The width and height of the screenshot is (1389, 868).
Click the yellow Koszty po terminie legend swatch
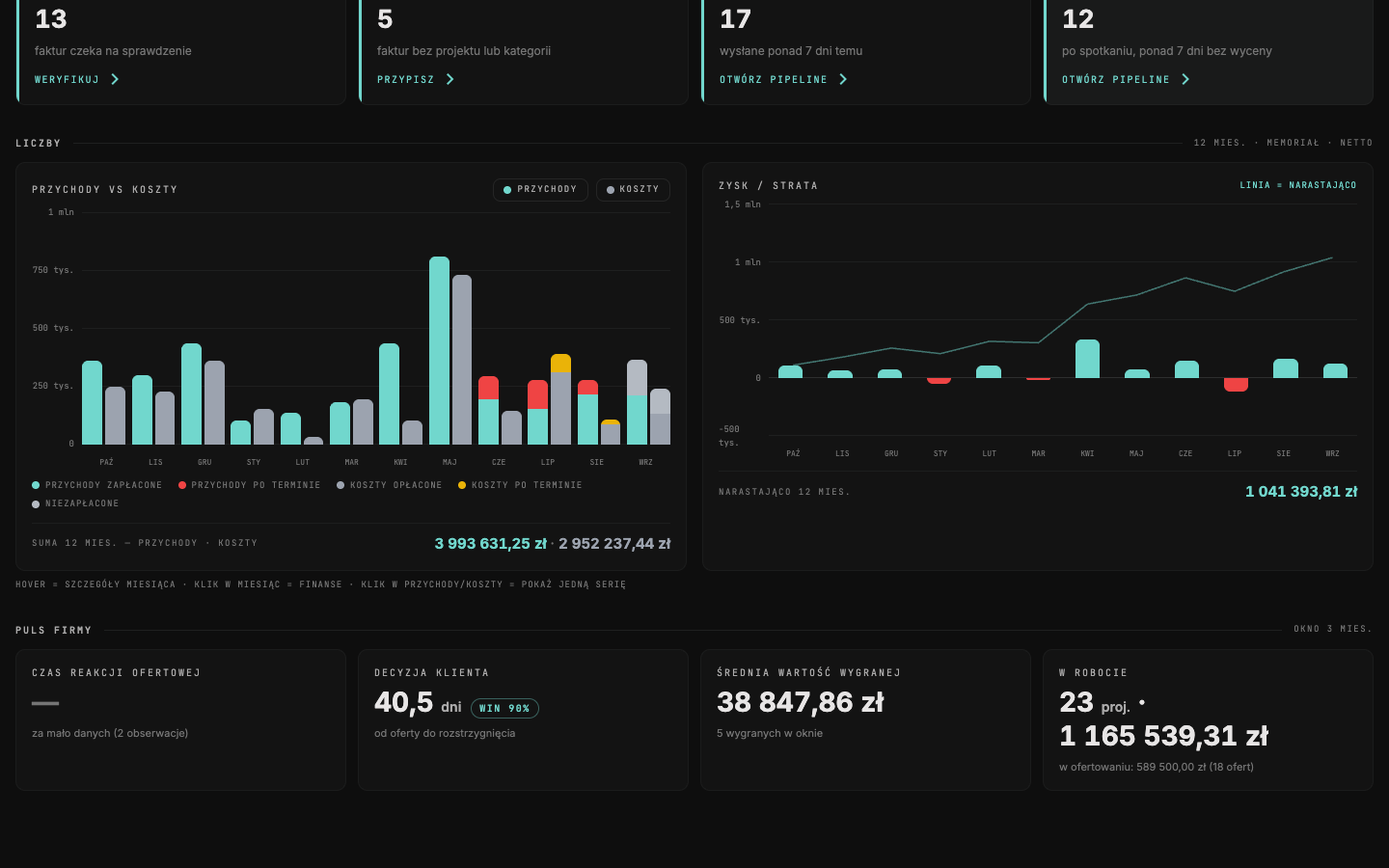coord(462,485)
